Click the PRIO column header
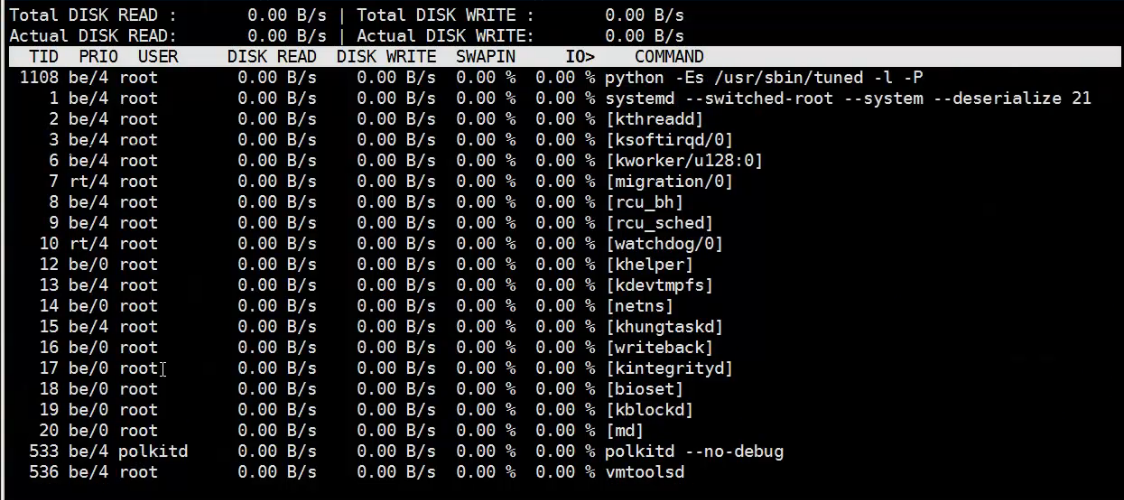This screenshot has height=500, width=1124. [98, 57]
